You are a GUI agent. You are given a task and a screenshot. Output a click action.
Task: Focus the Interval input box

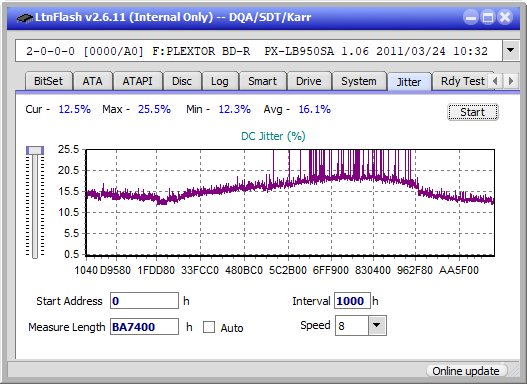point(352,301)
